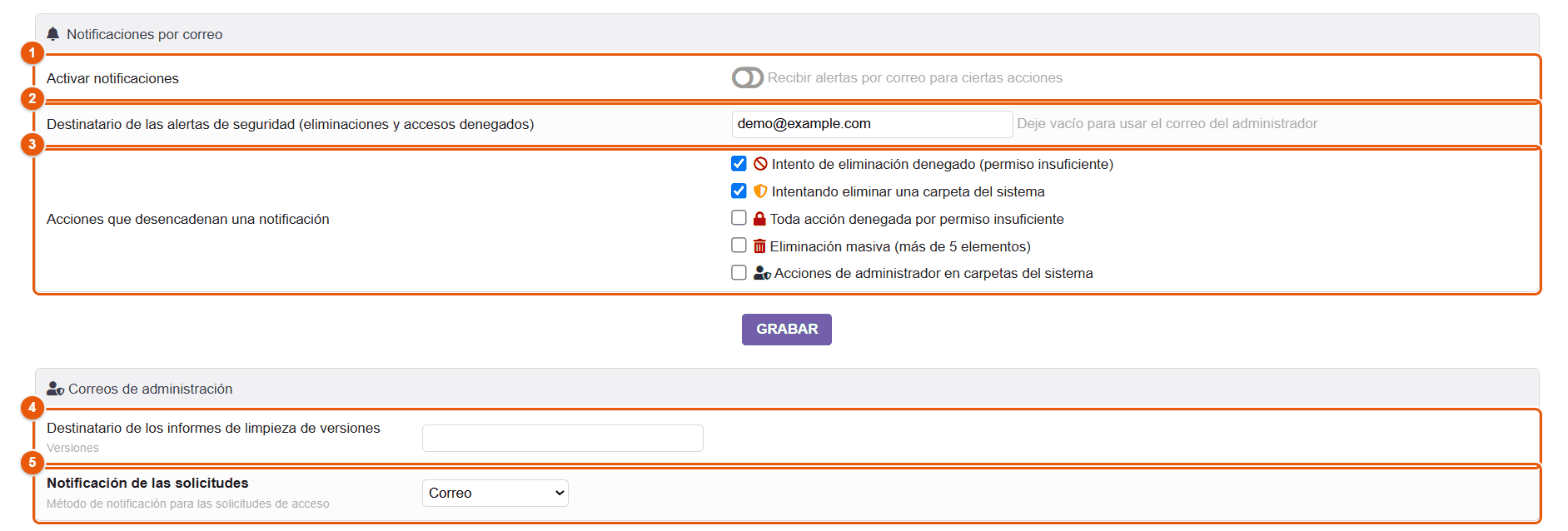Viewport: 1568px width, 531px height.
Task: Click the red prohibited icon beside Intento de eliminación
Action: [760, 164]
